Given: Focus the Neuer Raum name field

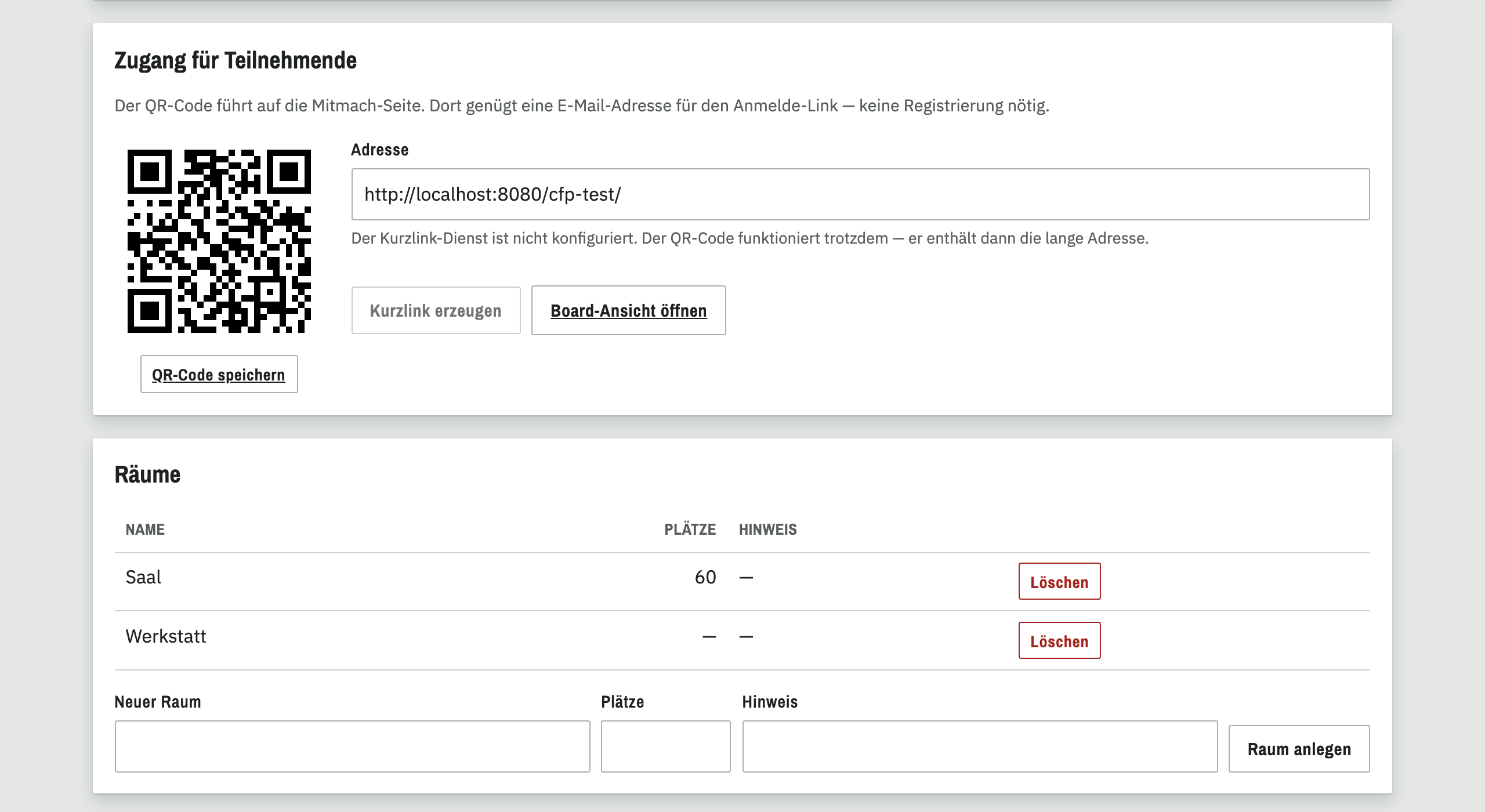Looking at the screenshot, I should pos(352,746).
